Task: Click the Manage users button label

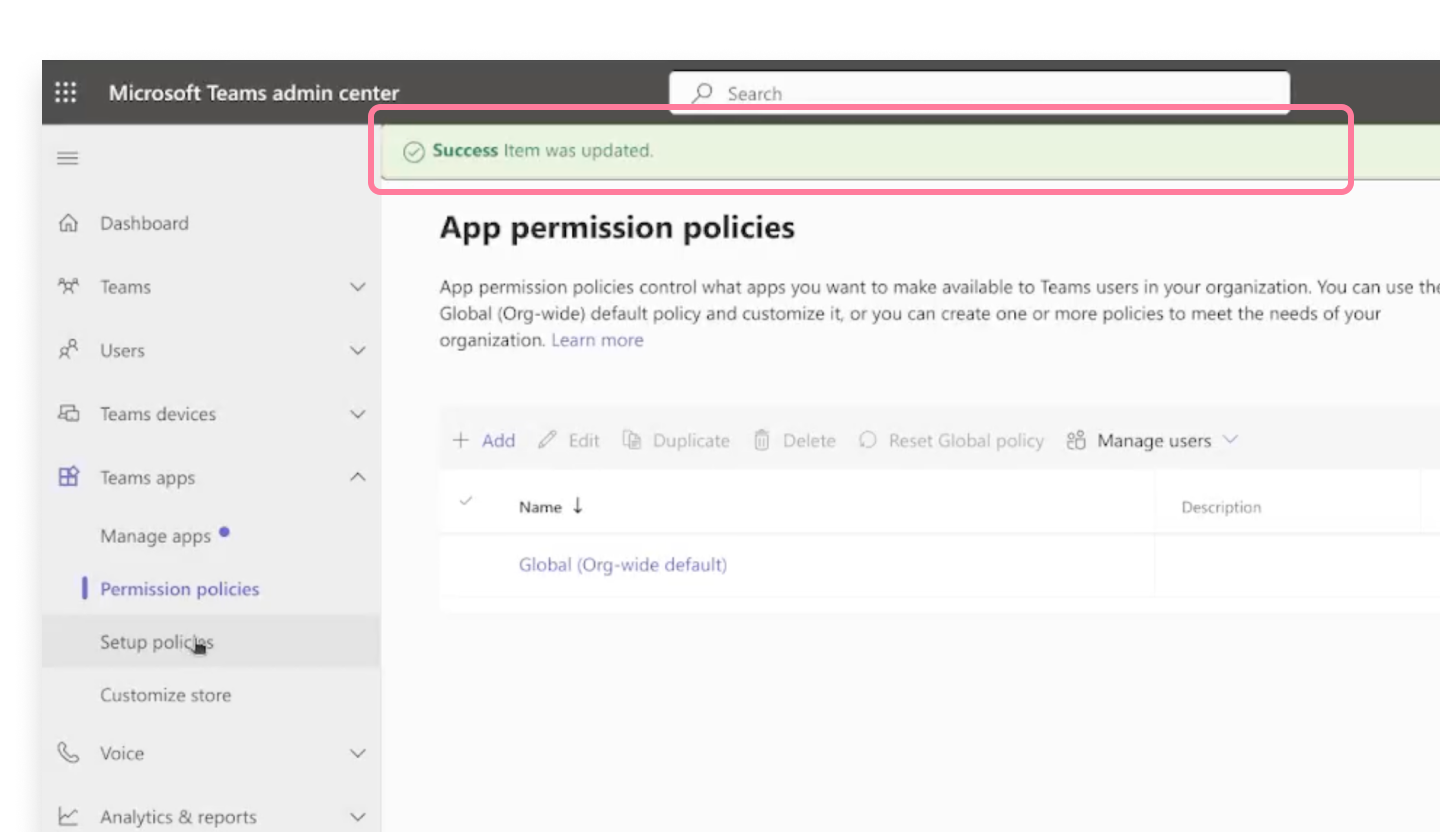Action: [x=1154, y=441]
